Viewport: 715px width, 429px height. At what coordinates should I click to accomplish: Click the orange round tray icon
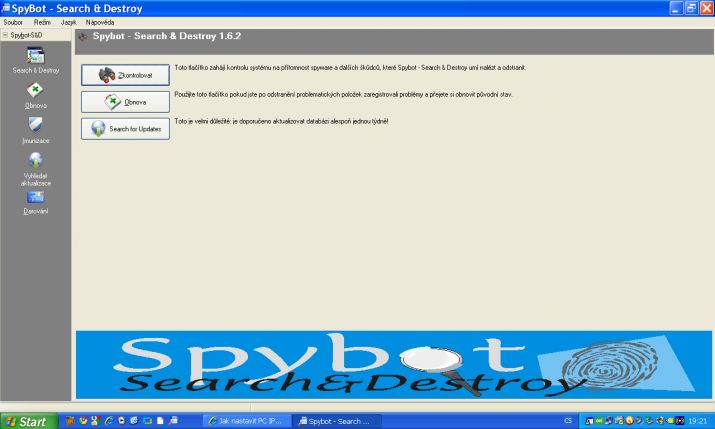coord(630,420)
